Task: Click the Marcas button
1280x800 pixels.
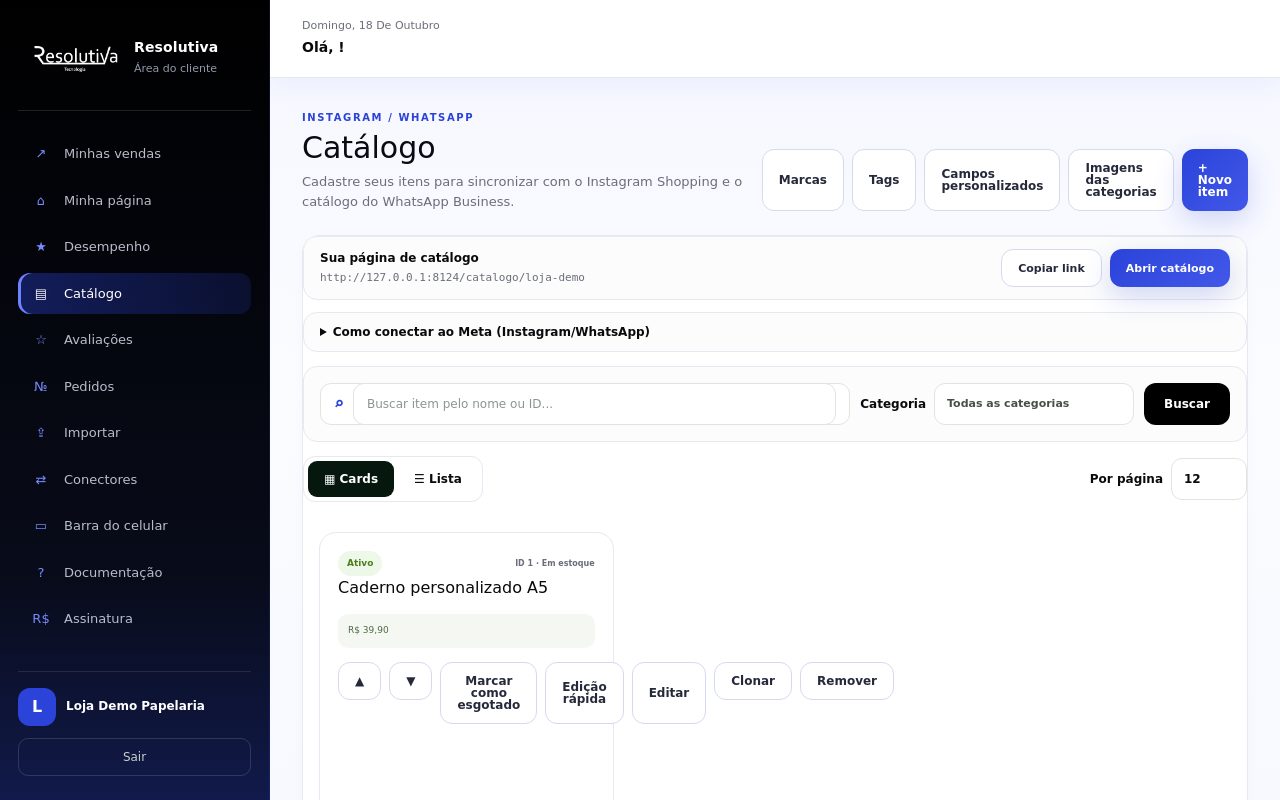Action: (x=803, y=180)
